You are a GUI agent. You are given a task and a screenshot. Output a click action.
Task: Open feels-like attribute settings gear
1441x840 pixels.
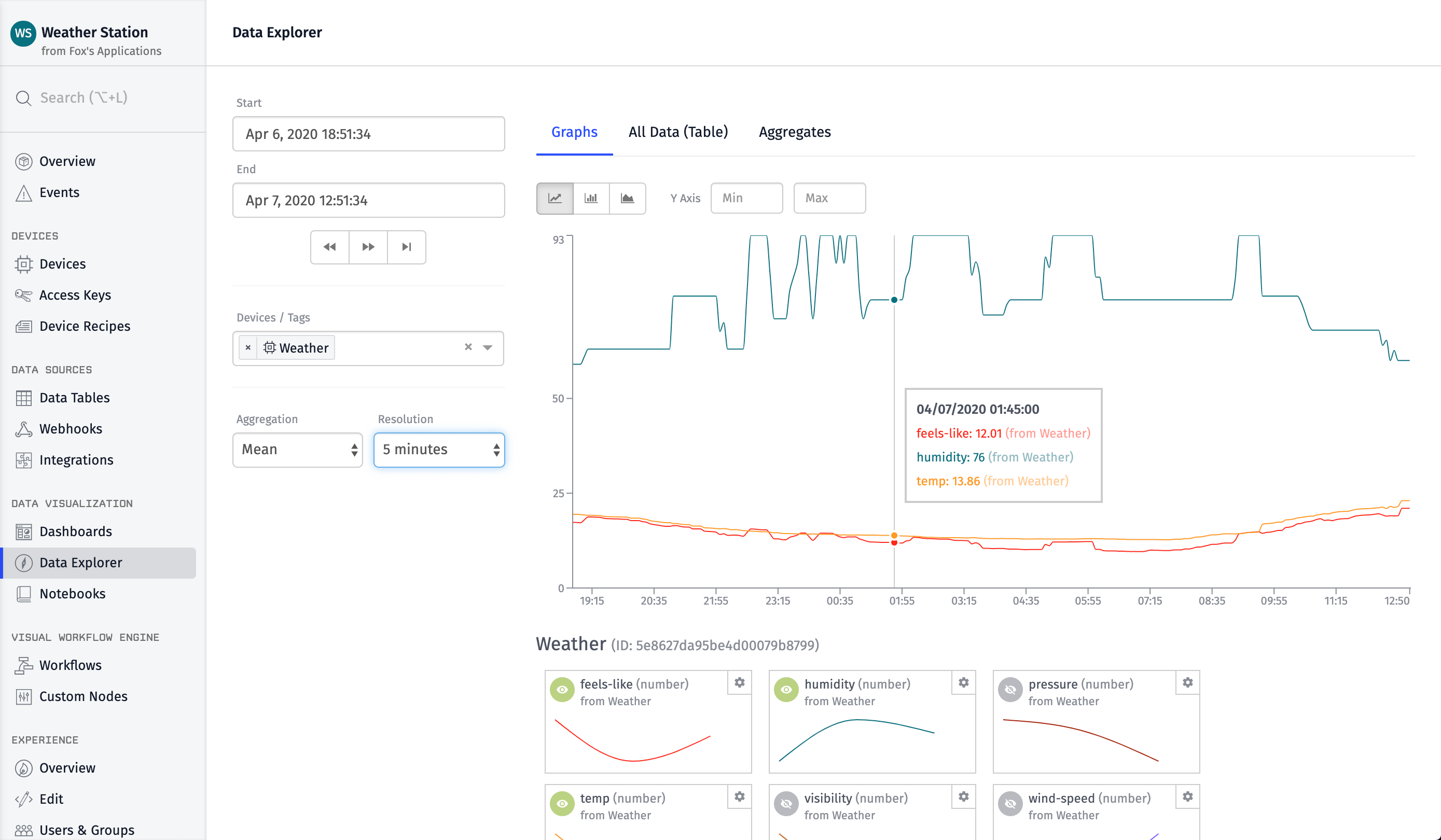point(739,683)
